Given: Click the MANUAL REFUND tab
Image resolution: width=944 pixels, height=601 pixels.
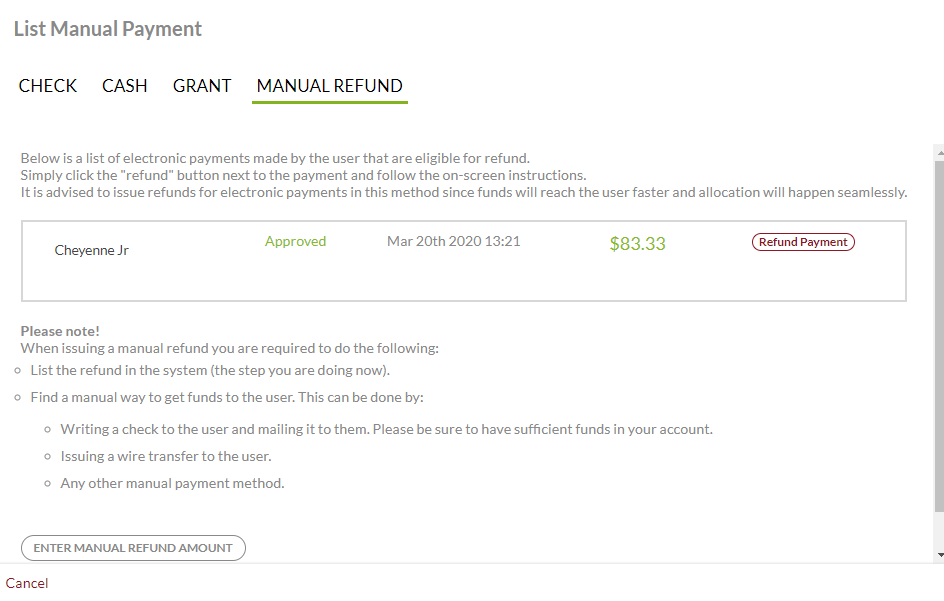Looking at the screenshot, I should [x=329, y=86].
